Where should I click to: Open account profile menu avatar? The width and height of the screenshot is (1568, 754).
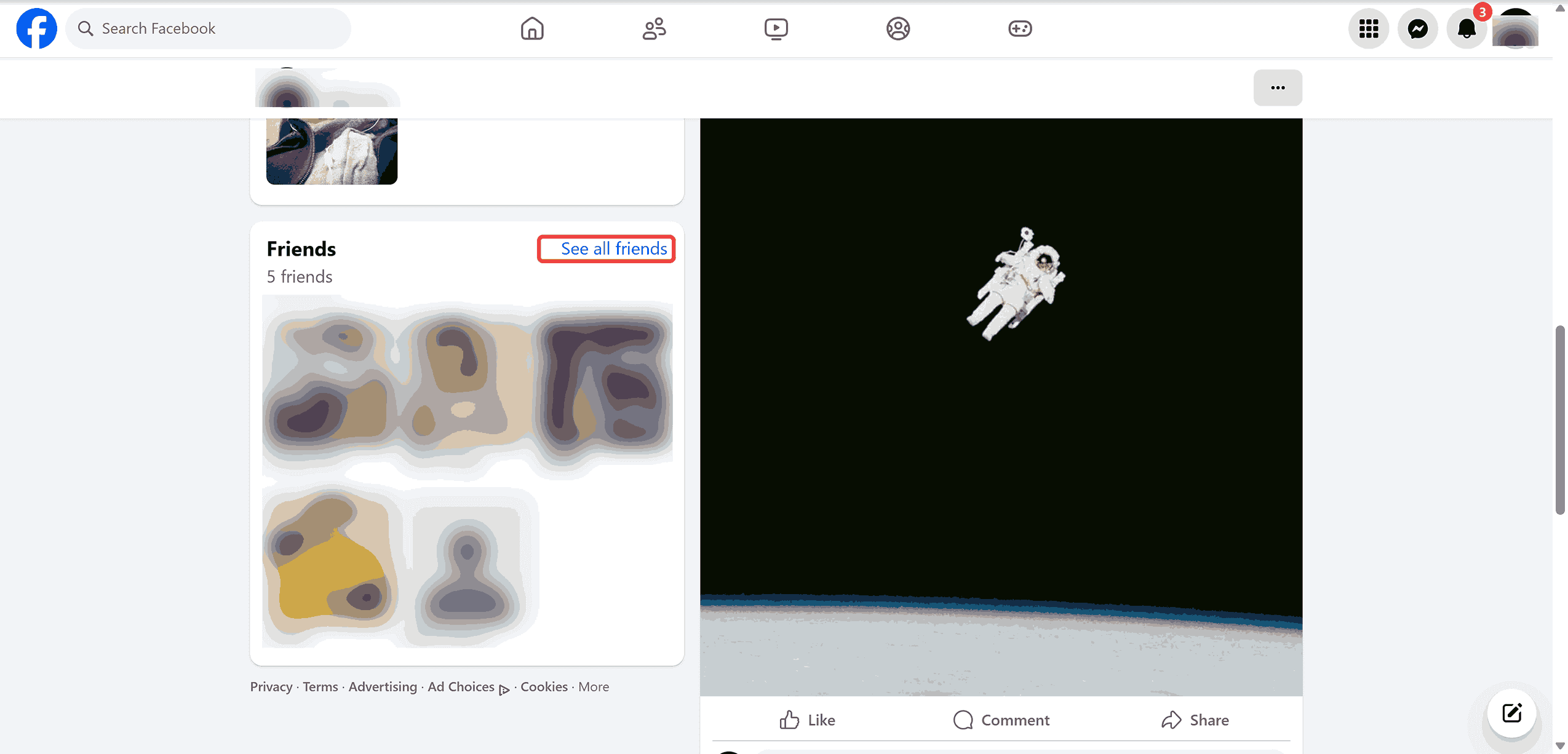pos(1515,28)
